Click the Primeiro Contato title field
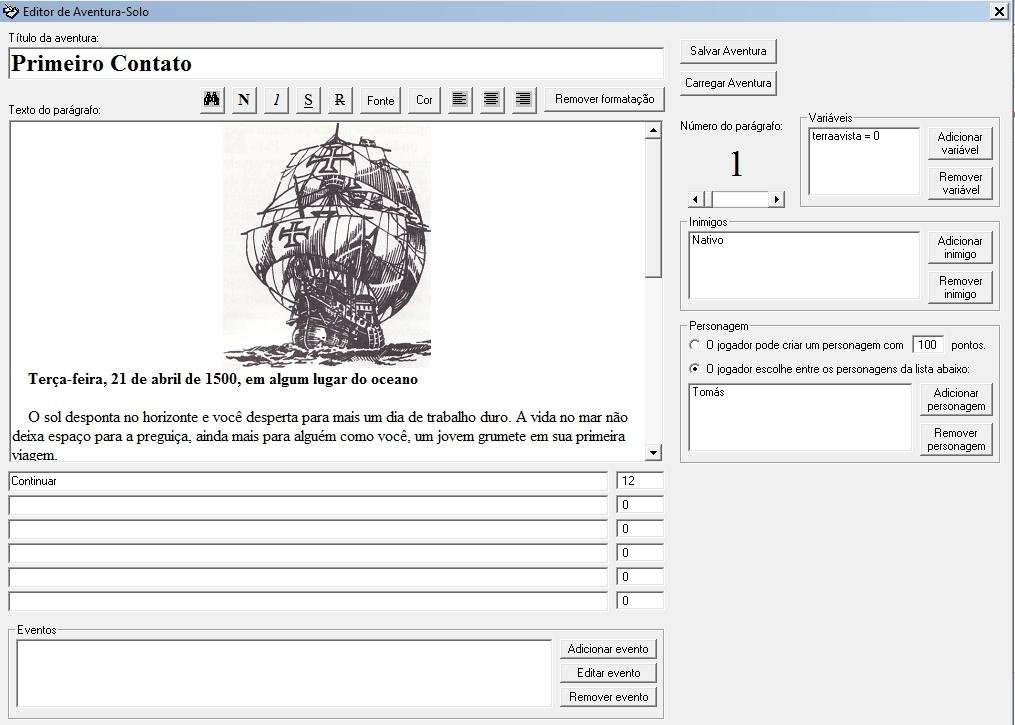 point(336,63)
